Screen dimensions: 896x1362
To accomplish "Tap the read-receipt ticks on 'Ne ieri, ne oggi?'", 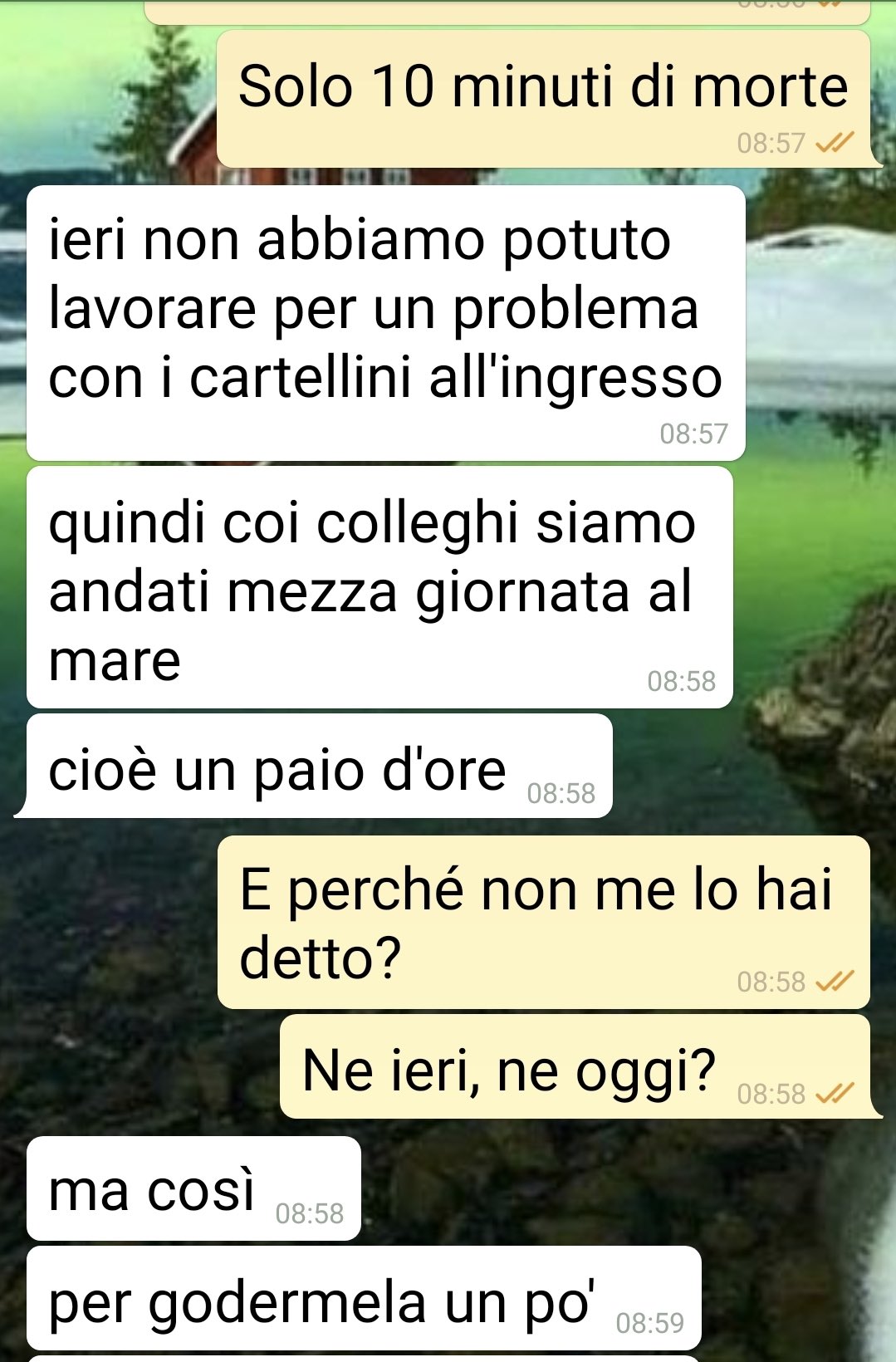I will [x=834, y=1094].
